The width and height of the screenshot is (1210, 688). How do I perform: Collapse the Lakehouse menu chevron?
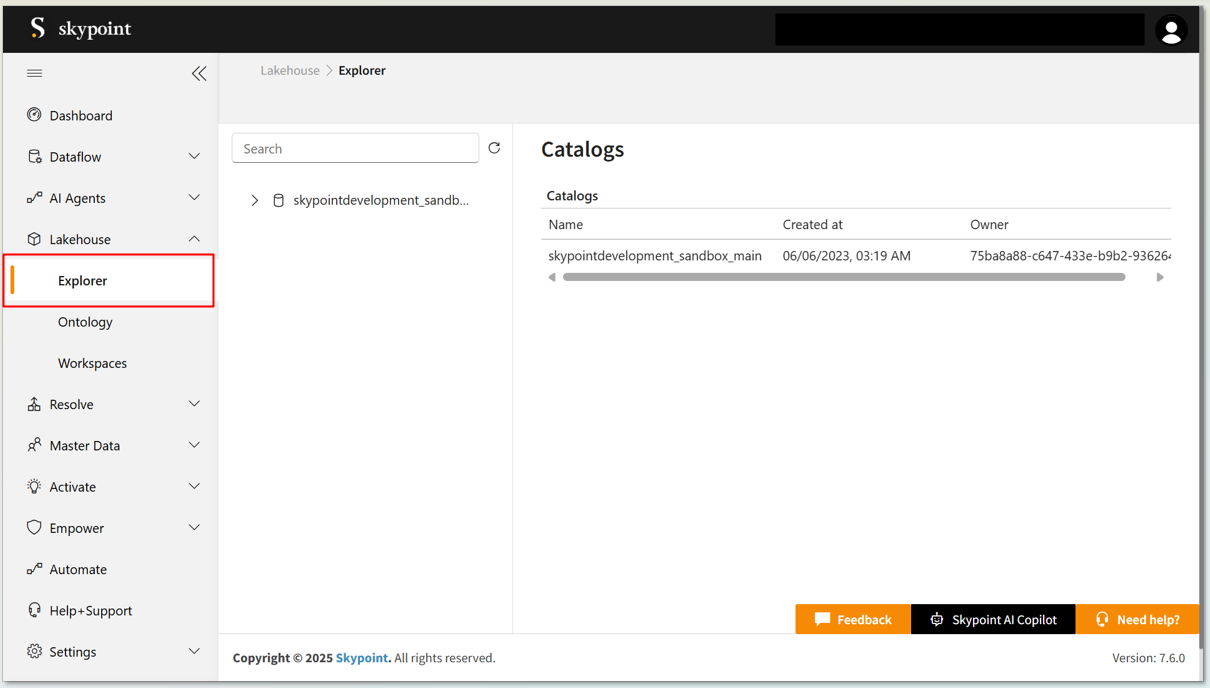point(194,239)
